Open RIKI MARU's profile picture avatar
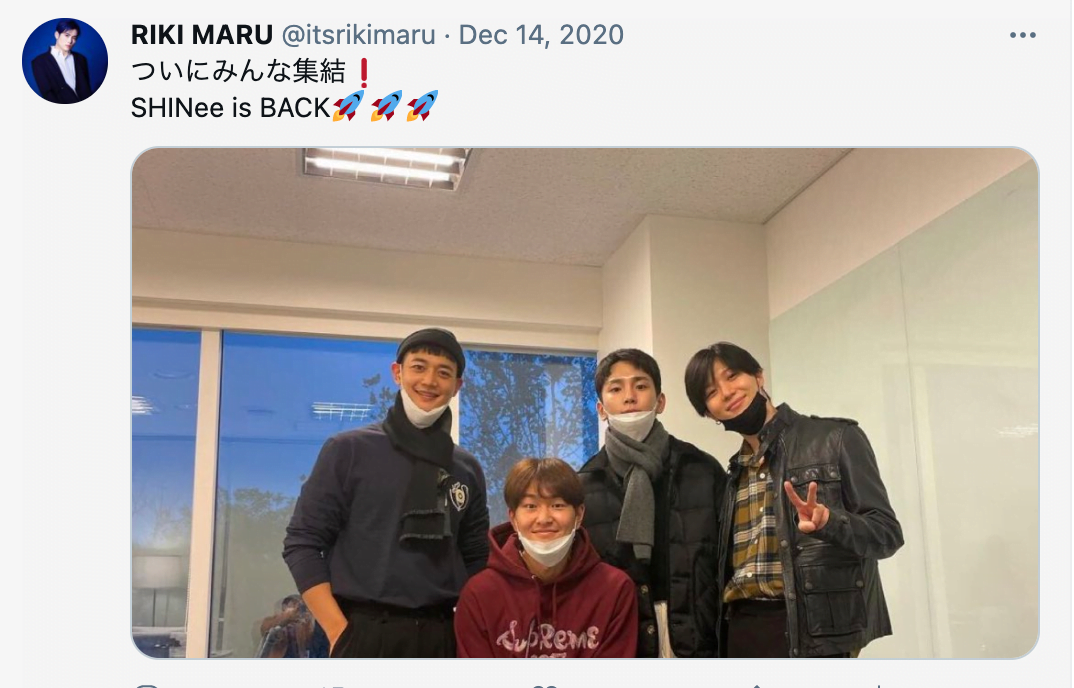 65,61
